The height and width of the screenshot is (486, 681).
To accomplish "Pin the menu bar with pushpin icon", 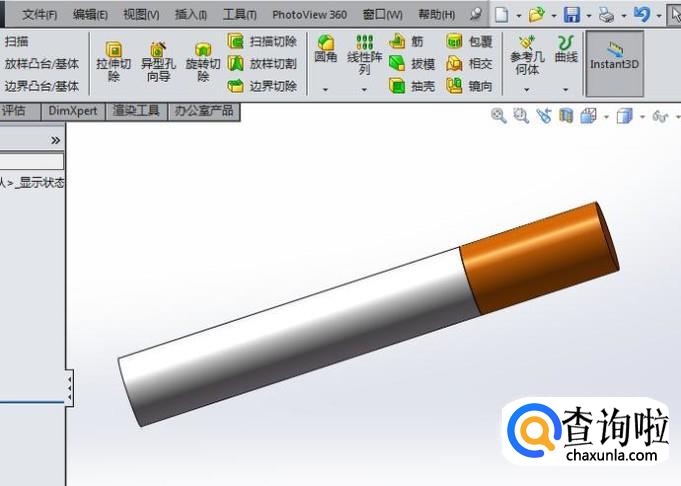I will point(476,14).
